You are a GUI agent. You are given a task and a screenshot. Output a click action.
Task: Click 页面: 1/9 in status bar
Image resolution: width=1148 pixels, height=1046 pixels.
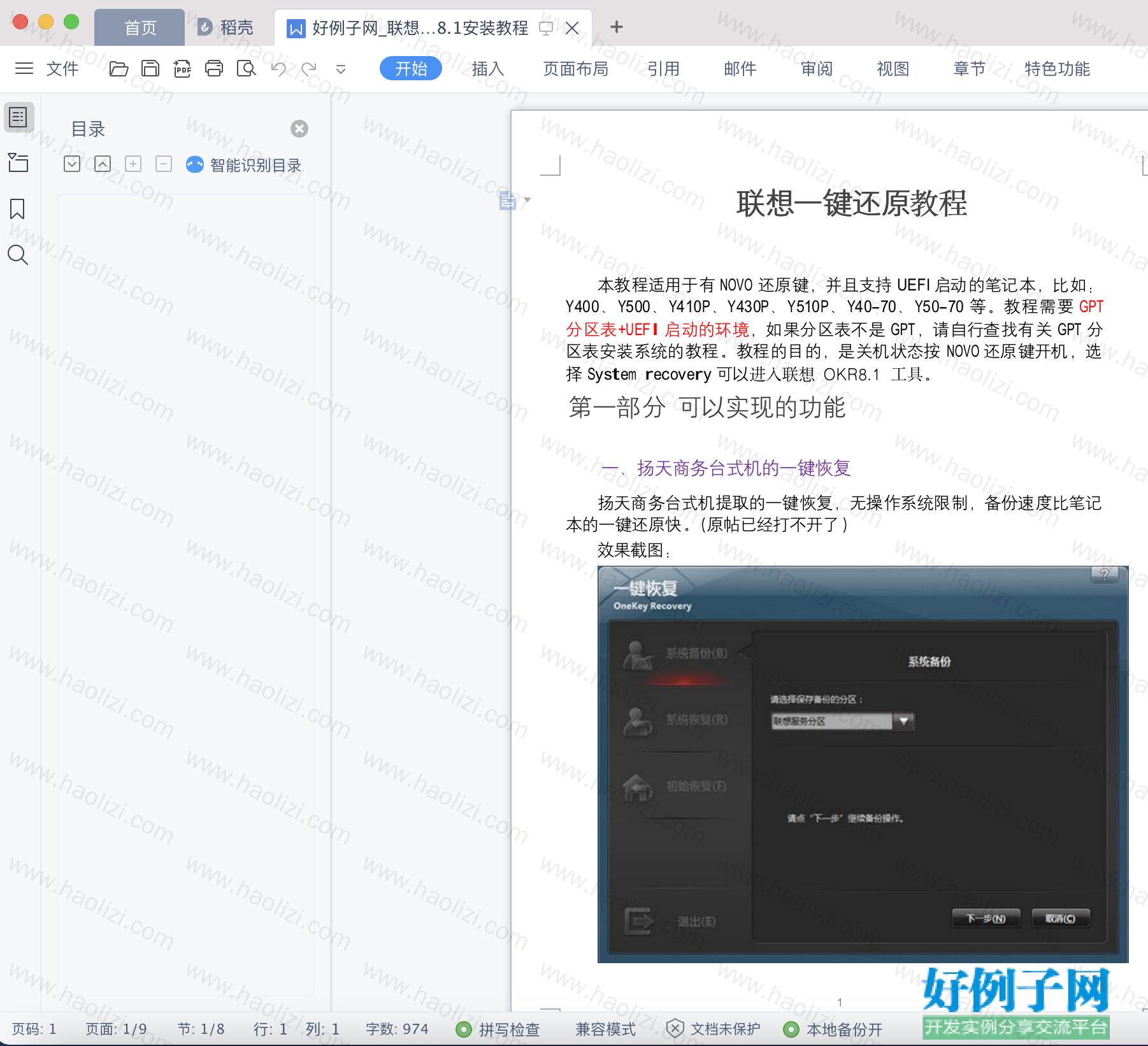[117, 1029]
